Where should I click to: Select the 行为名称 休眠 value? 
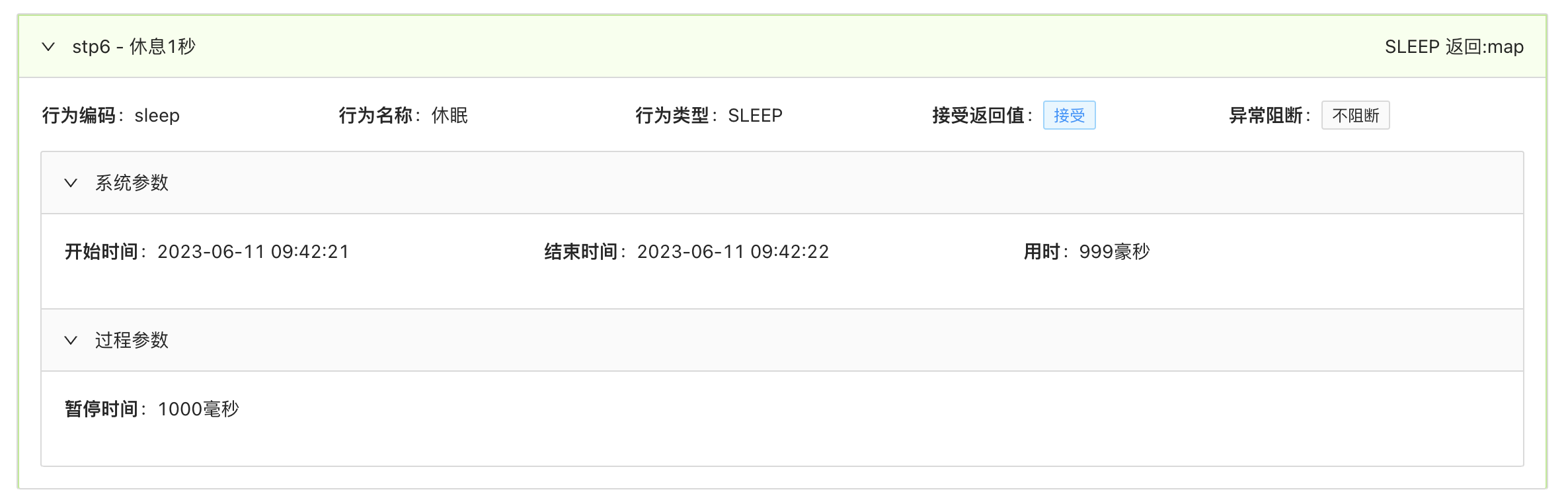(x=450, y=116)
